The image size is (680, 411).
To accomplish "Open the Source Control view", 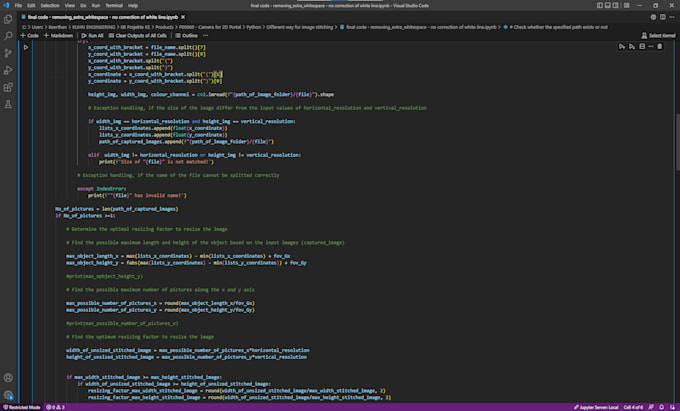I will click(x=8, y=53).
